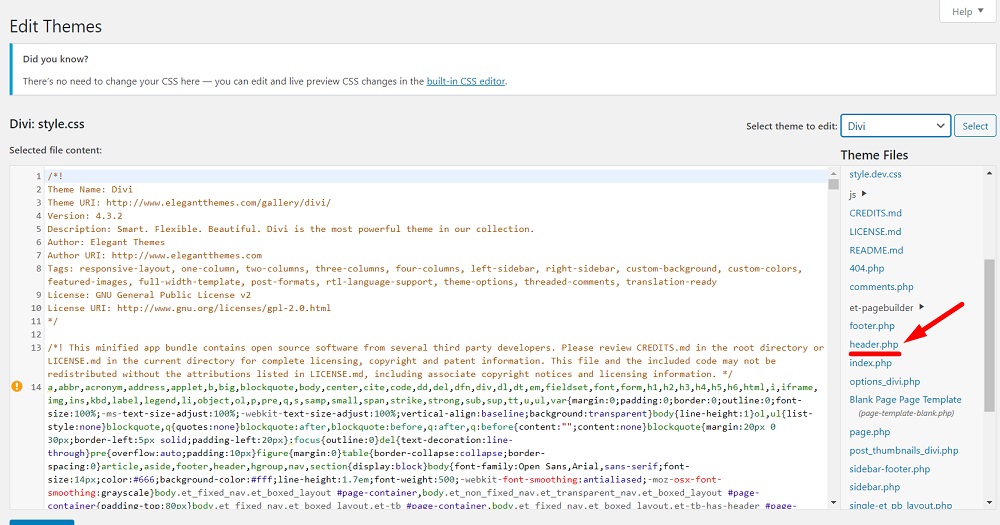Click the 'Author: Elegant Themes' code line

[x=106, y=242]
